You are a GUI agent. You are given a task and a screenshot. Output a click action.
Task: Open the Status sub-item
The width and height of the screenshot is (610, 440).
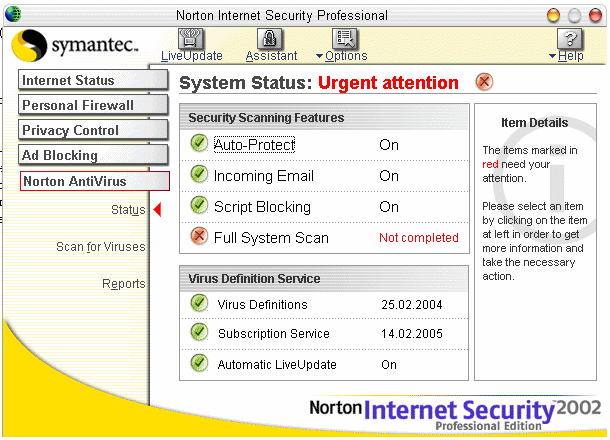[x=128, y=210]
